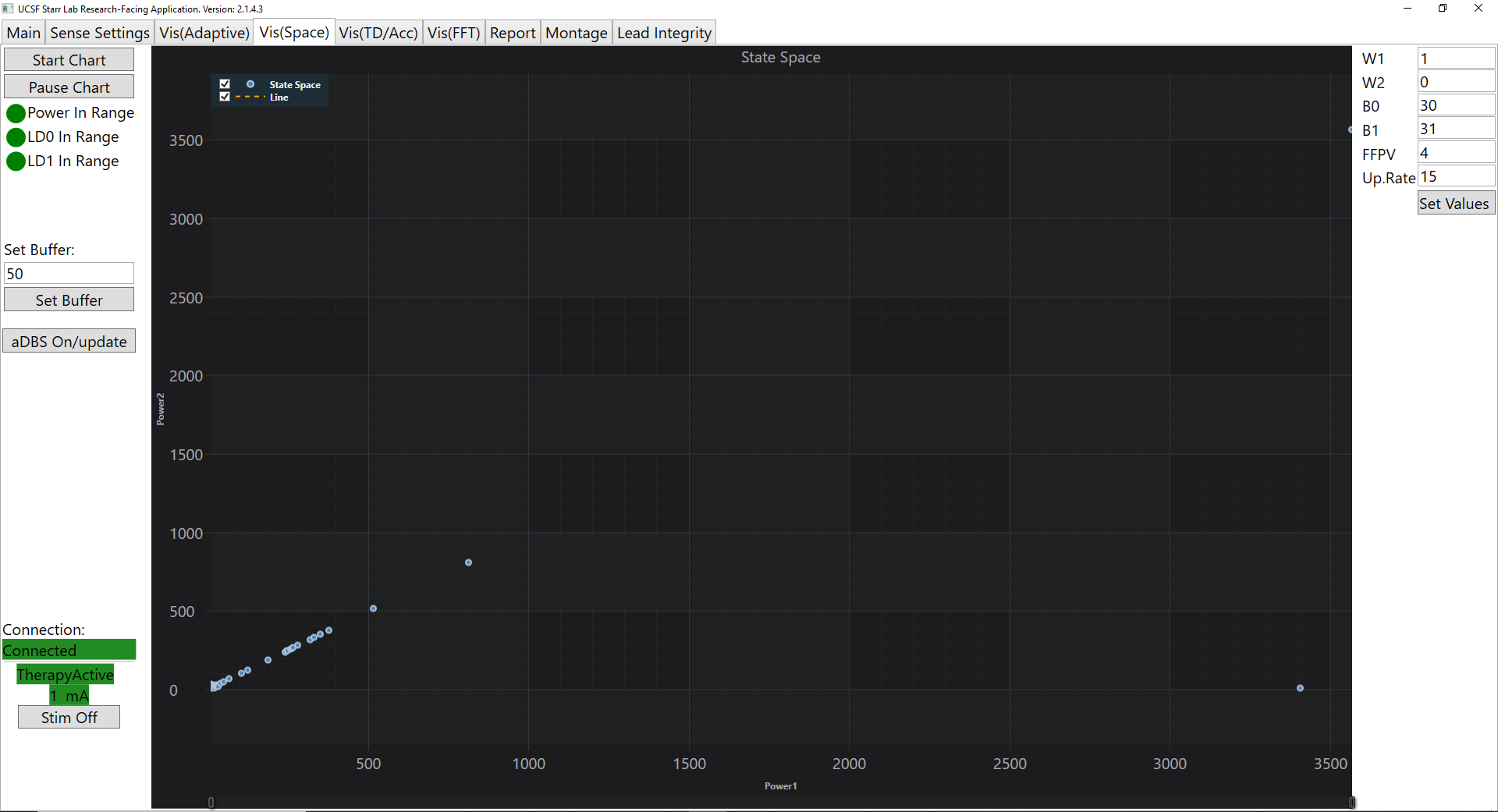Click the Power In Range green indicator
Viewport: 1498px width, 812px height.
[16, 114]
